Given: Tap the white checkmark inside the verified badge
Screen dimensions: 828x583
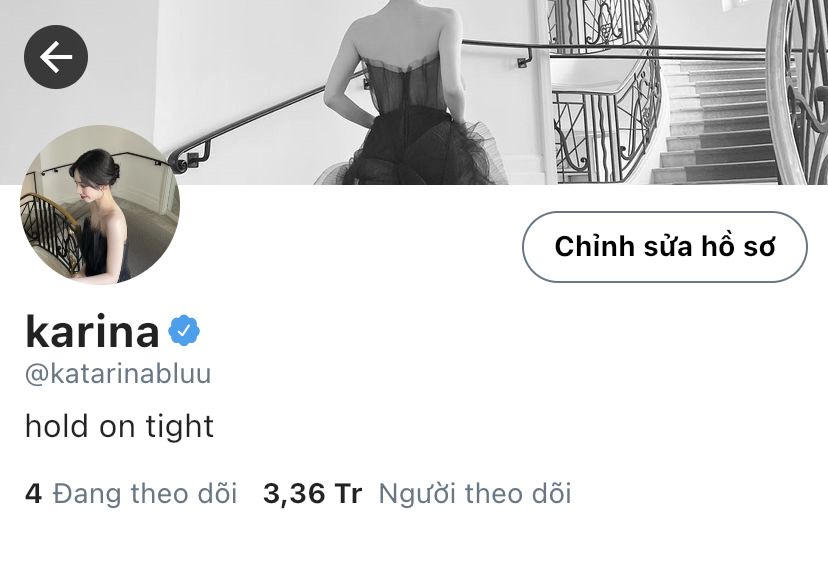Looking at the screenshot, I should click(x=184, y=331).
